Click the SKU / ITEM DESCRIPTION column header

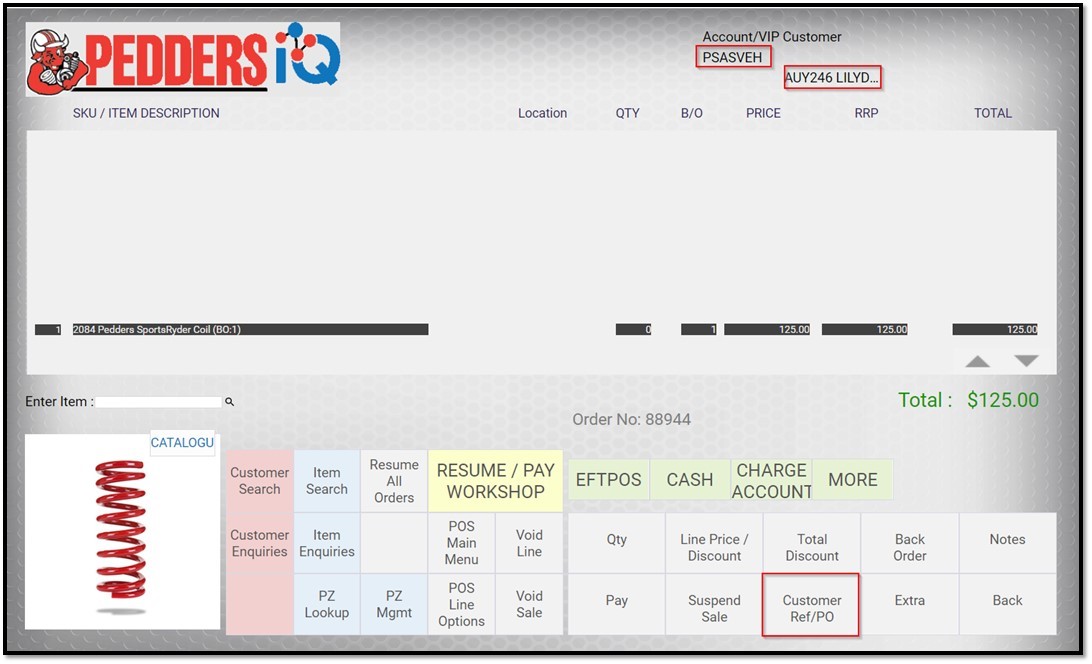click(x=146, y=113)
